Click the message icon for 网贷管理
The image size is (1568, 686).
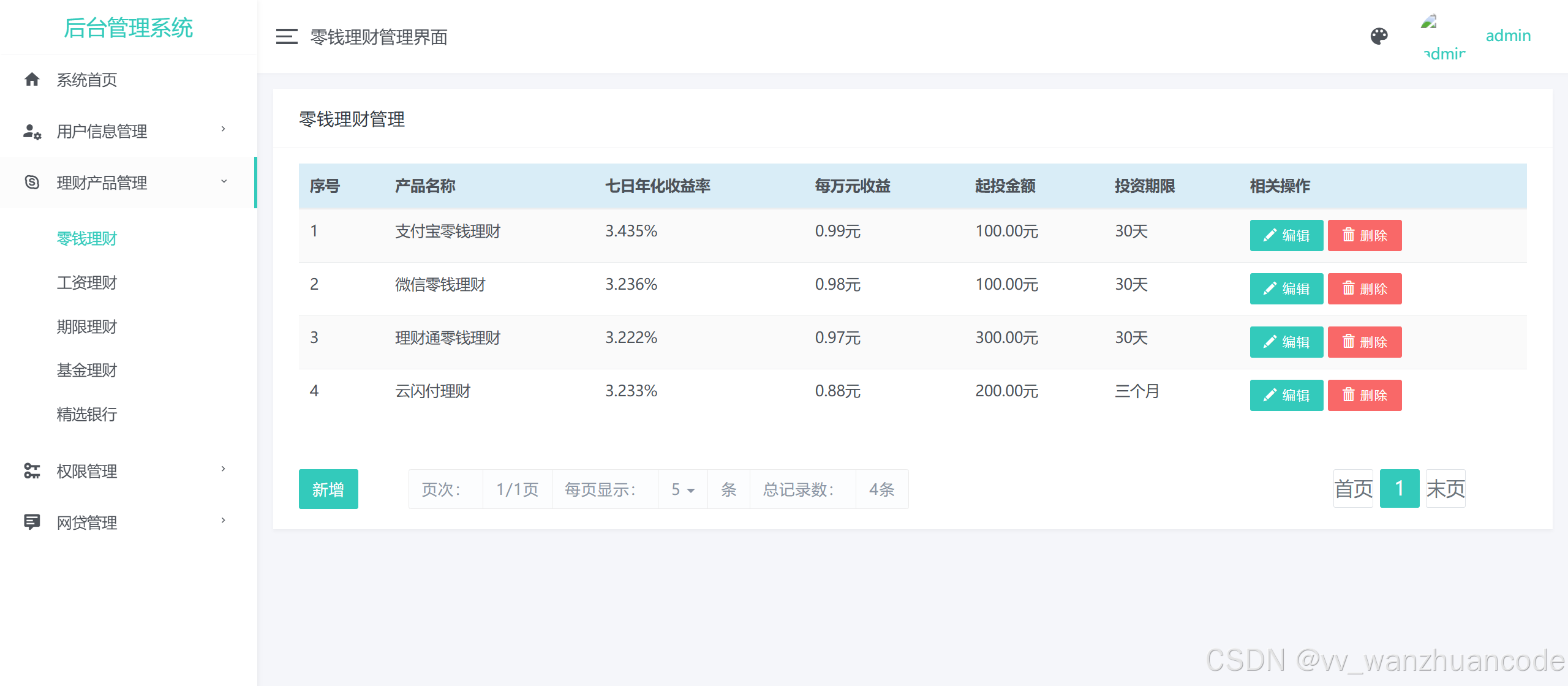32,522
